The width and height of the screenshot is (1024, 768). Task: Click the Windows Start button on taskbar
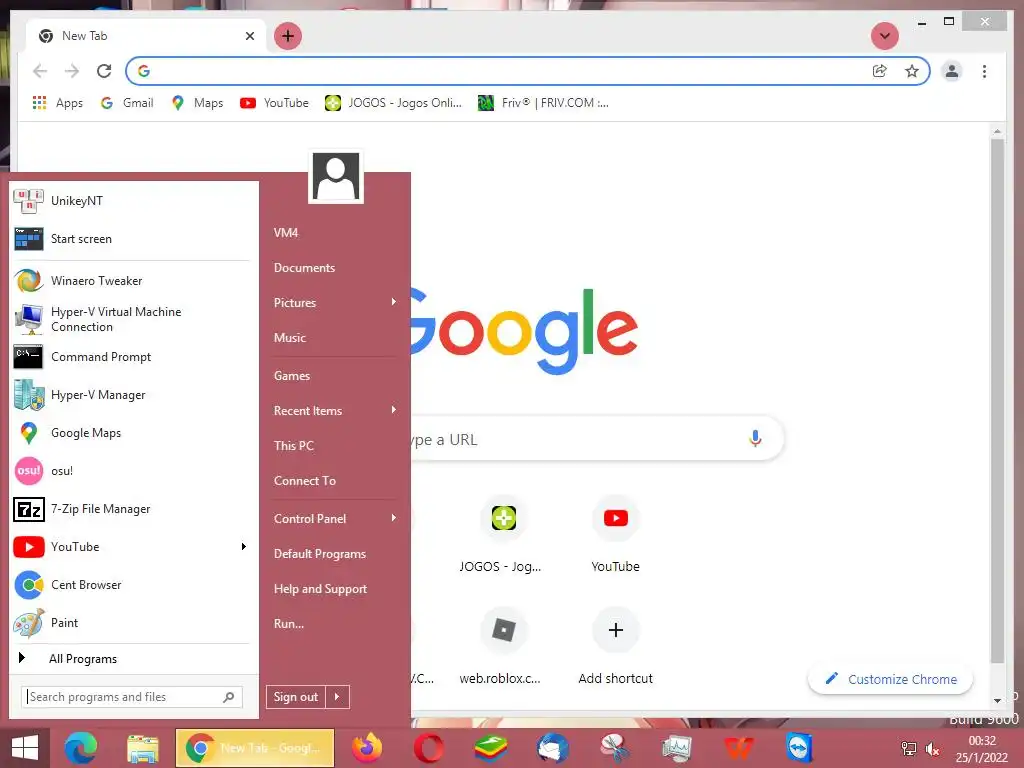(x=24, y=748)
